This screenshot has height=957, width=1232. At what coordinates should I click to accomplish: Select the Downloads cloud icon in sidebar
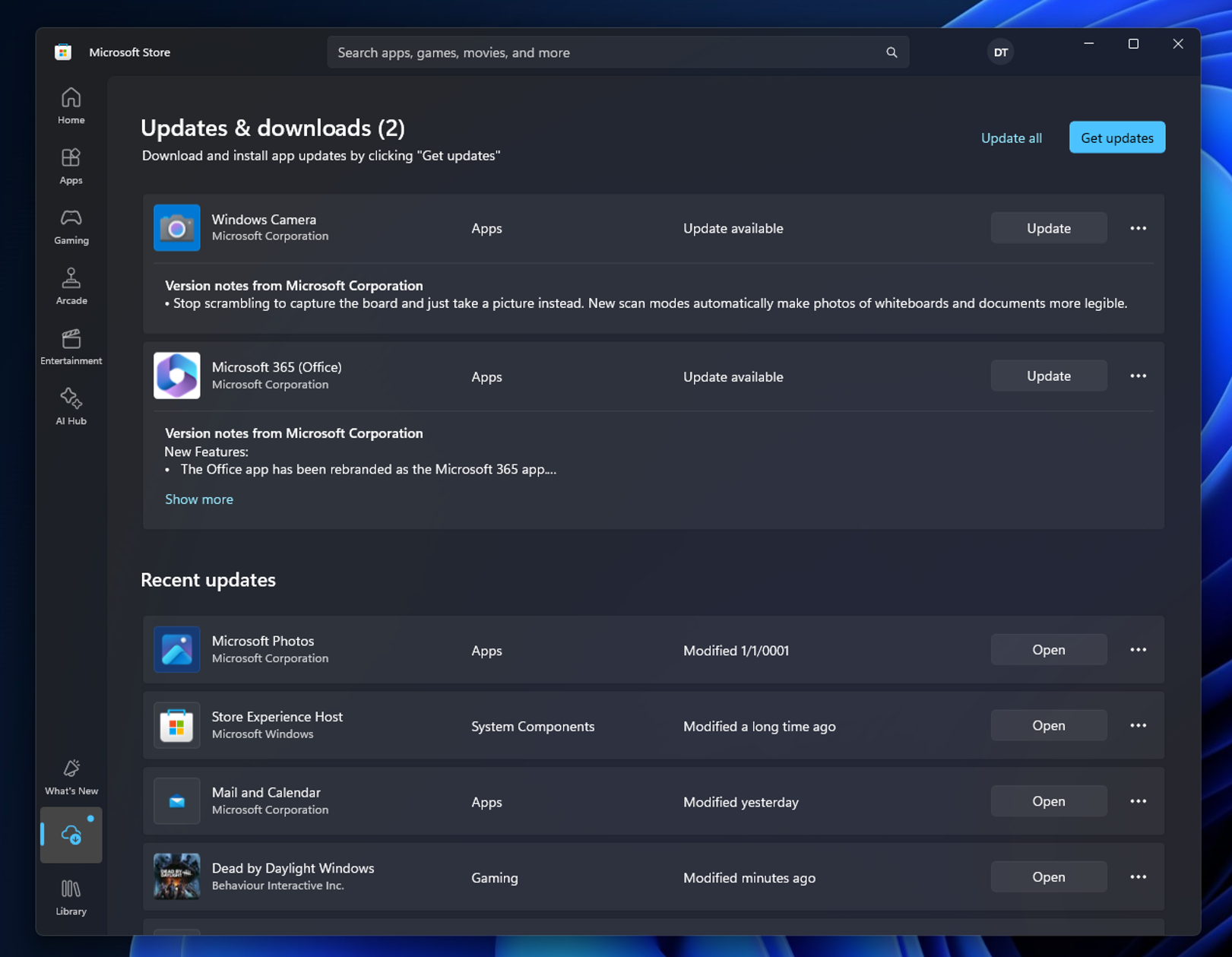[x=71, y=835]
